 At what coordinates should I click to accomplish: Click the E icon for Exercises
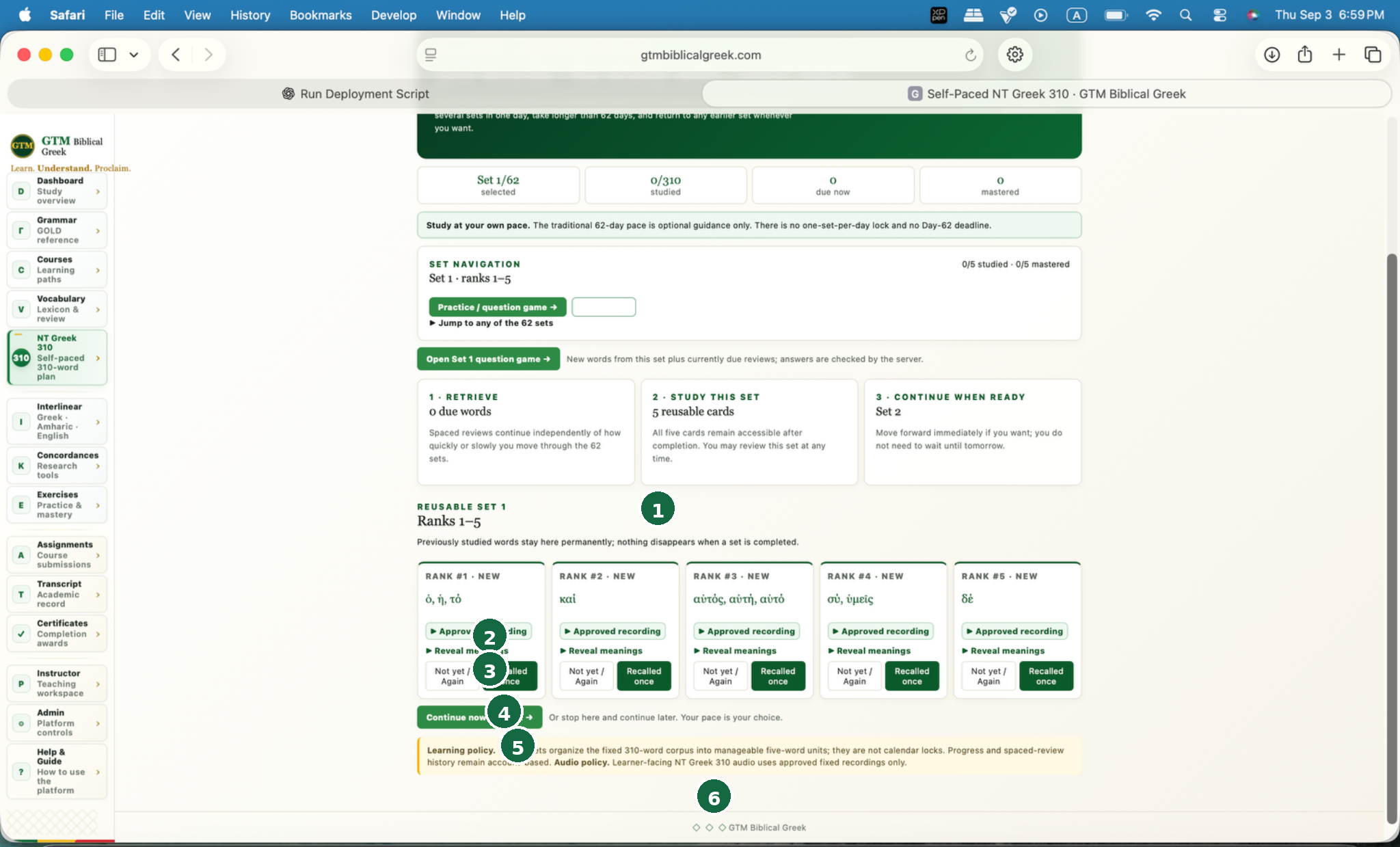click(x=21, y=505)
